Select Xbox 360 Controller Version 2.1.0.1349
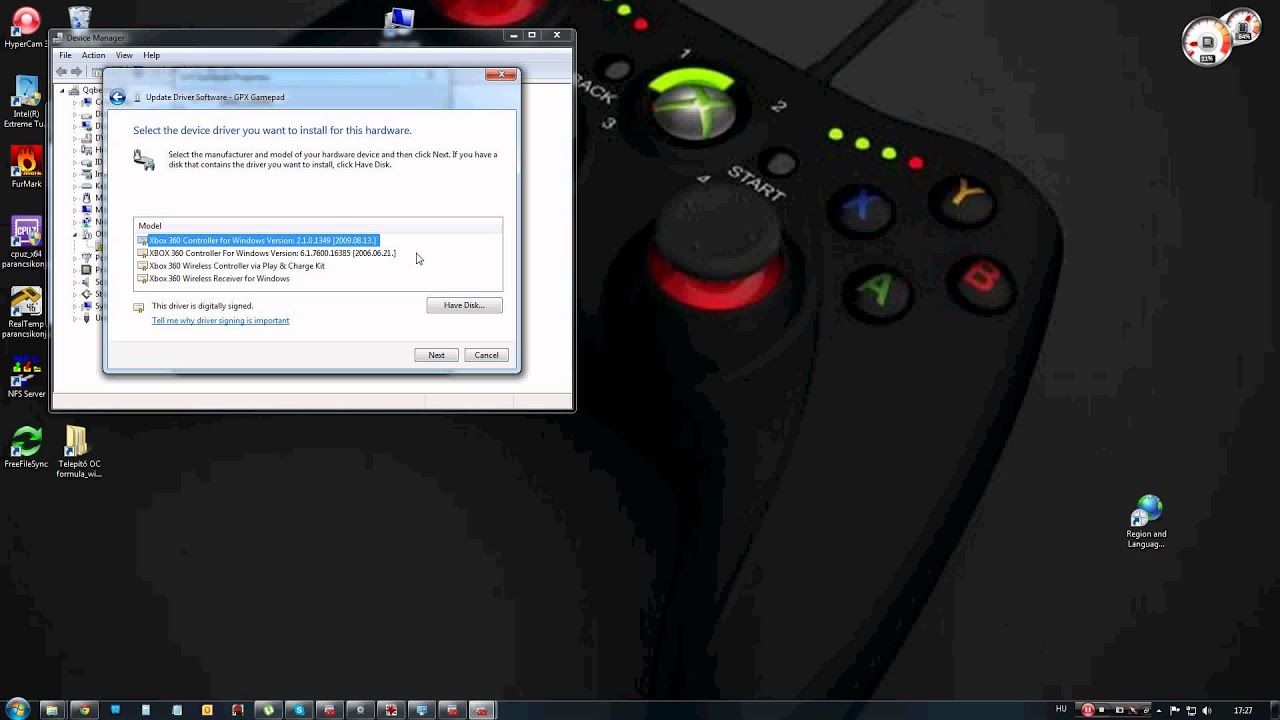The height and width of the screenshot is (720, 1280). 258,240
